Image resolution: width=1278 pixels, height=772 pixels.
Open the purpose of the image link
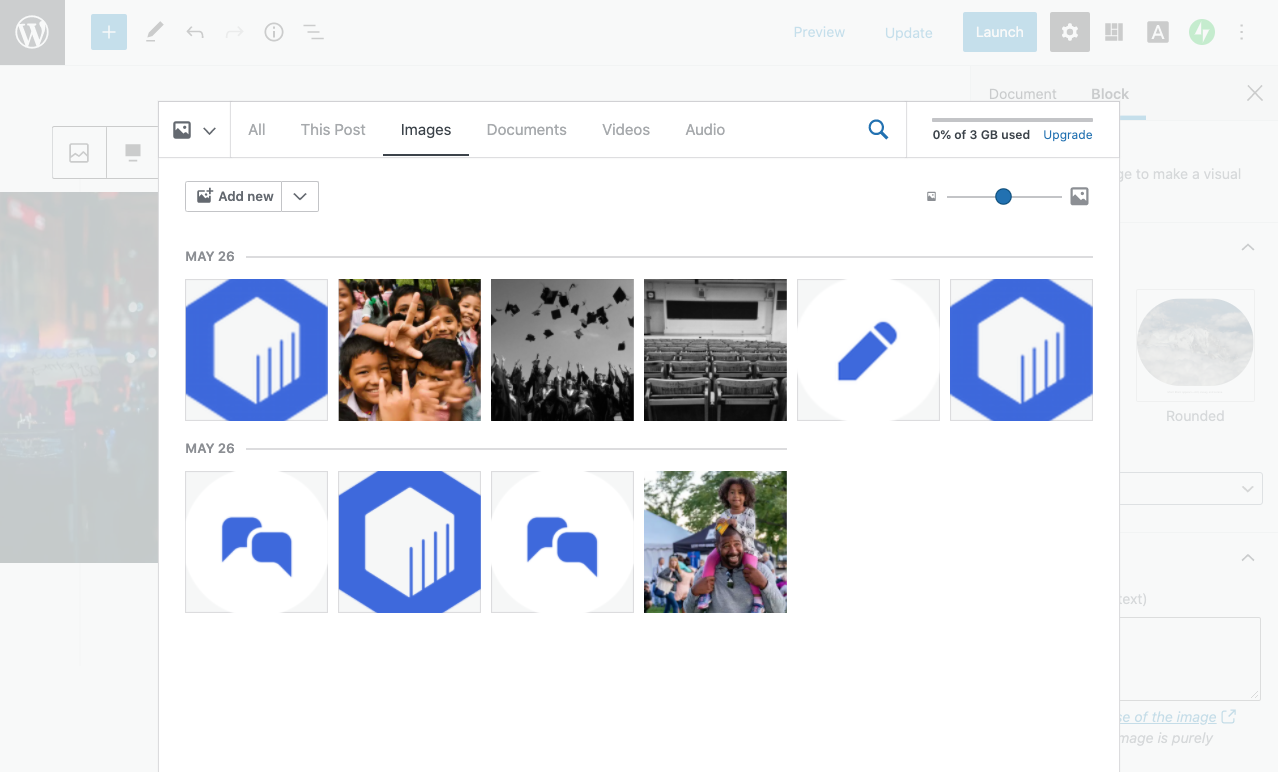1179,717
